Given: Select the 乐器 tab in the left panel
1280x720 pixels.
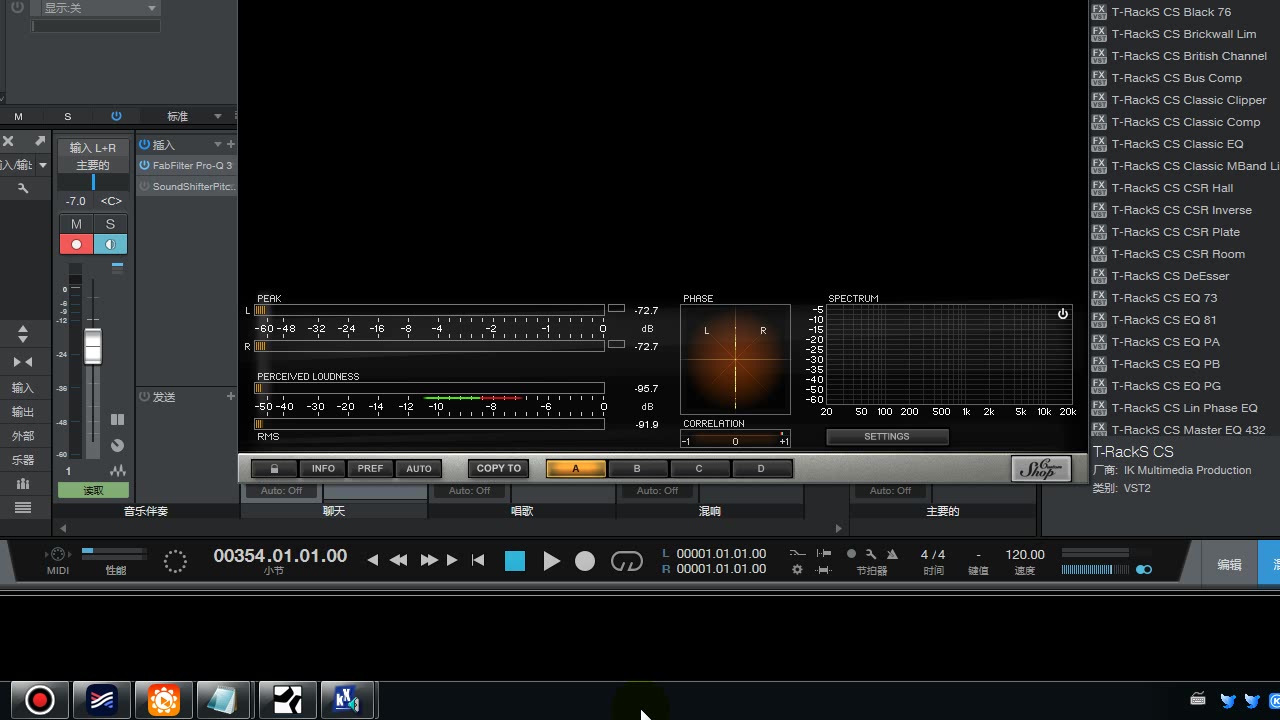Looking at the screenshot, I should pos(23,460).
